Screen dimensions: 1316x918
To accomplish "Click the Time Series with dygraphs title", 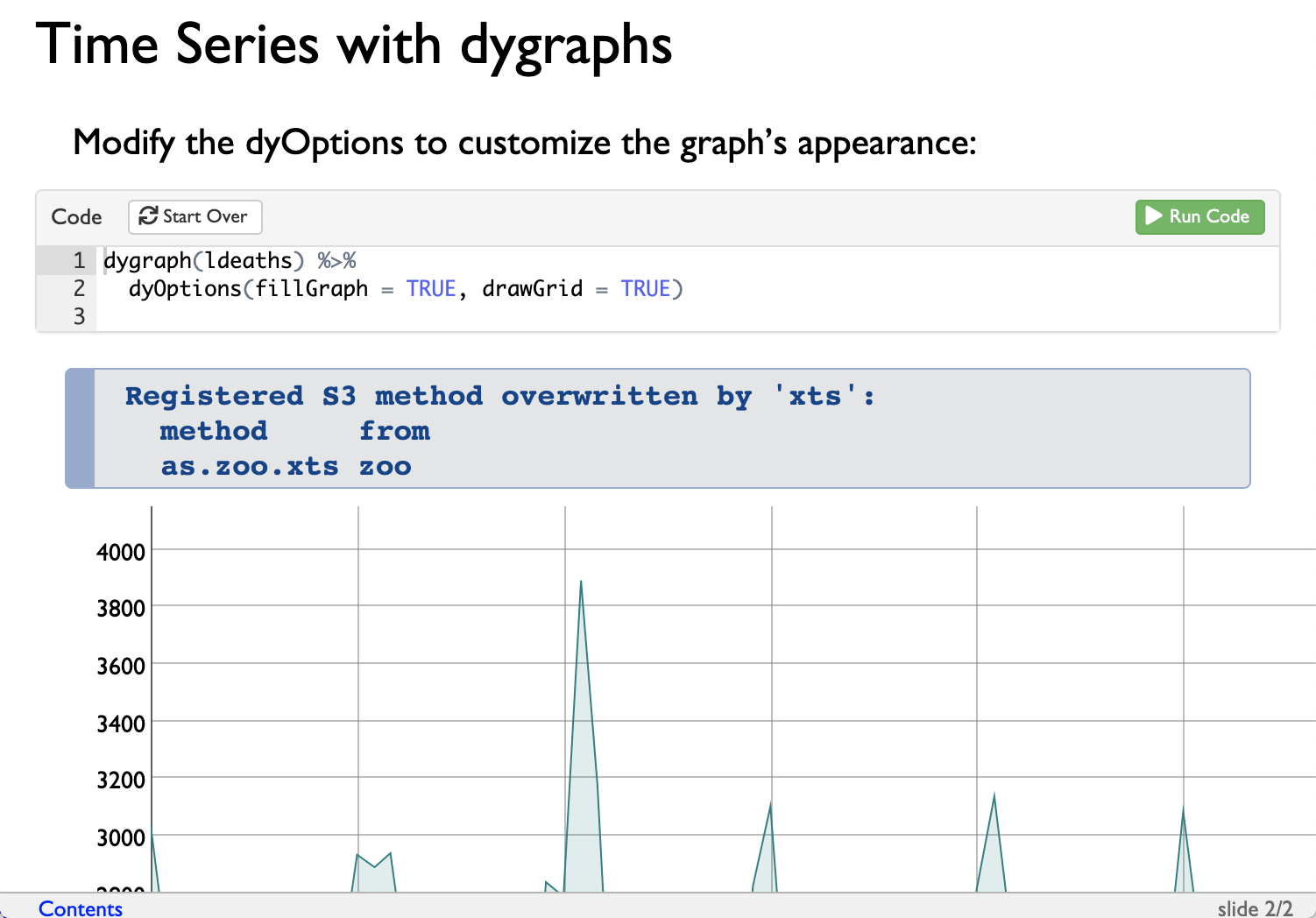I will pyautogui.click(x=354, y=46).
